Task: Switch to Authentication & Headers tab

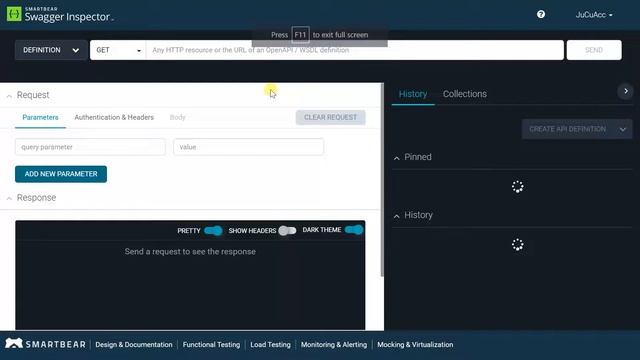Action: 114,118
